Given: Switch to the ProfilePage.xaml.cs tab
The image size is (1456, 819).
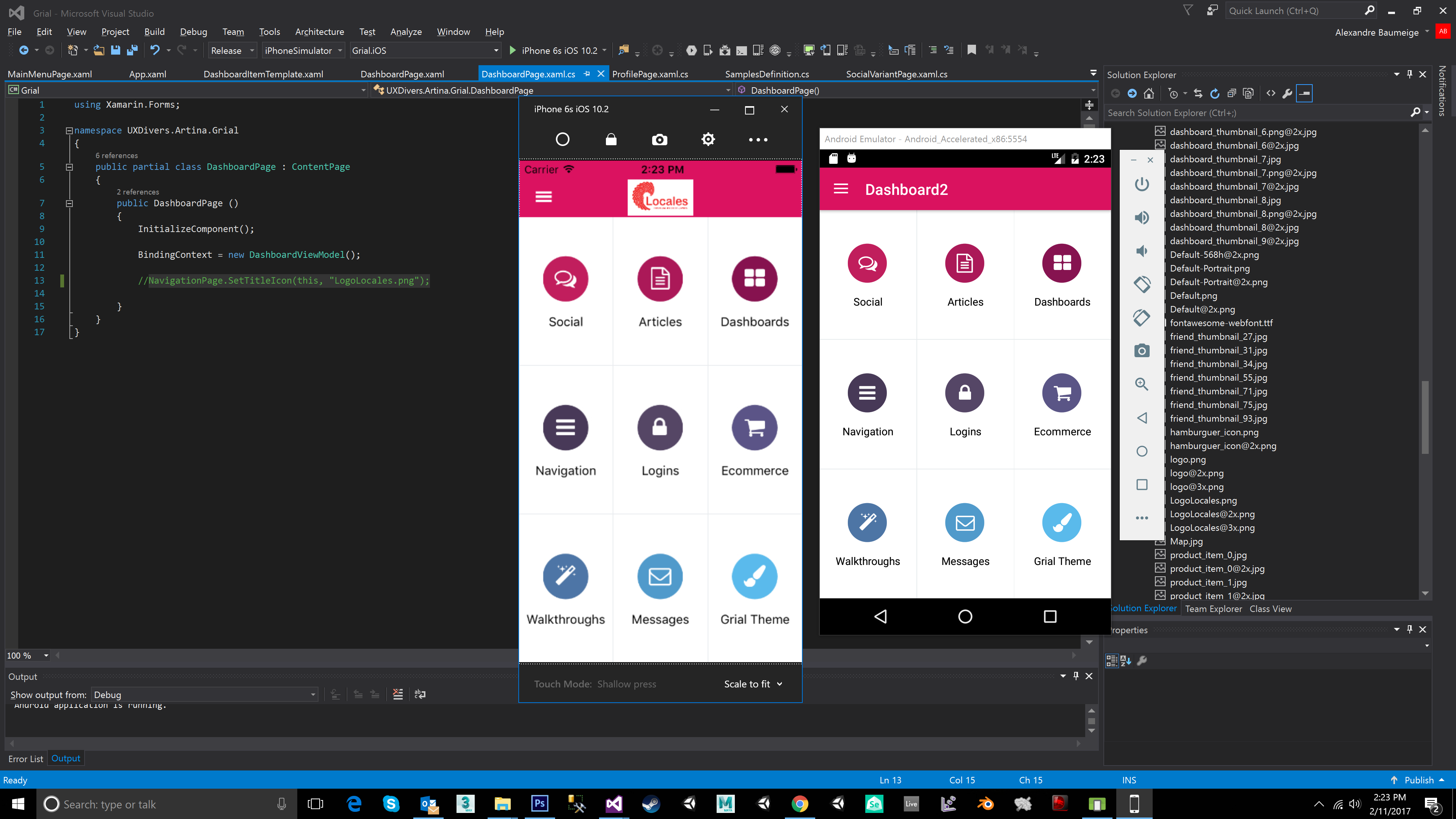Looking at the screenshot, I should click(650, 74).
